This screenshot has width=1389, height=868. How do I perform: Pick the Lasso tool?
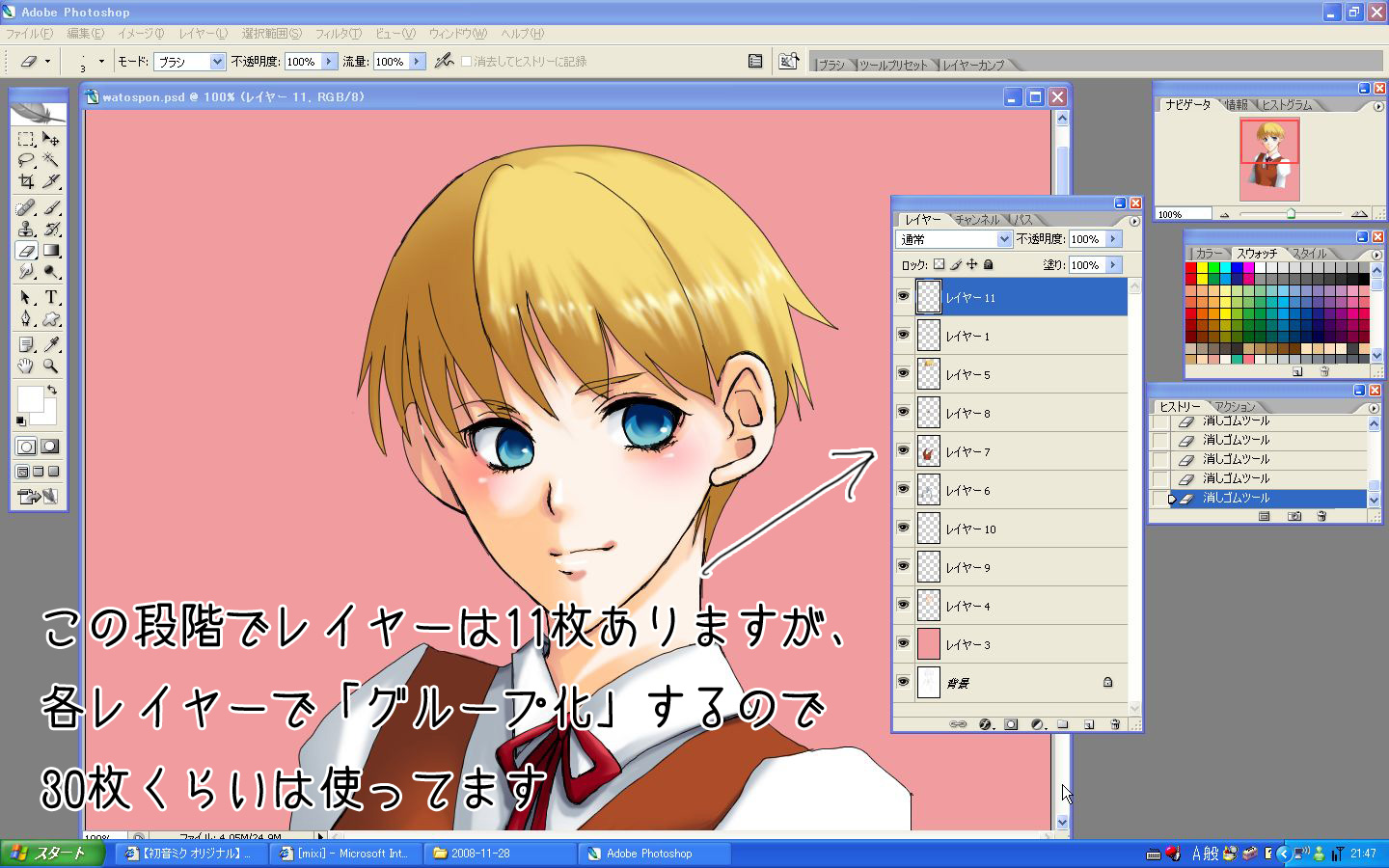tap(26, 160)
